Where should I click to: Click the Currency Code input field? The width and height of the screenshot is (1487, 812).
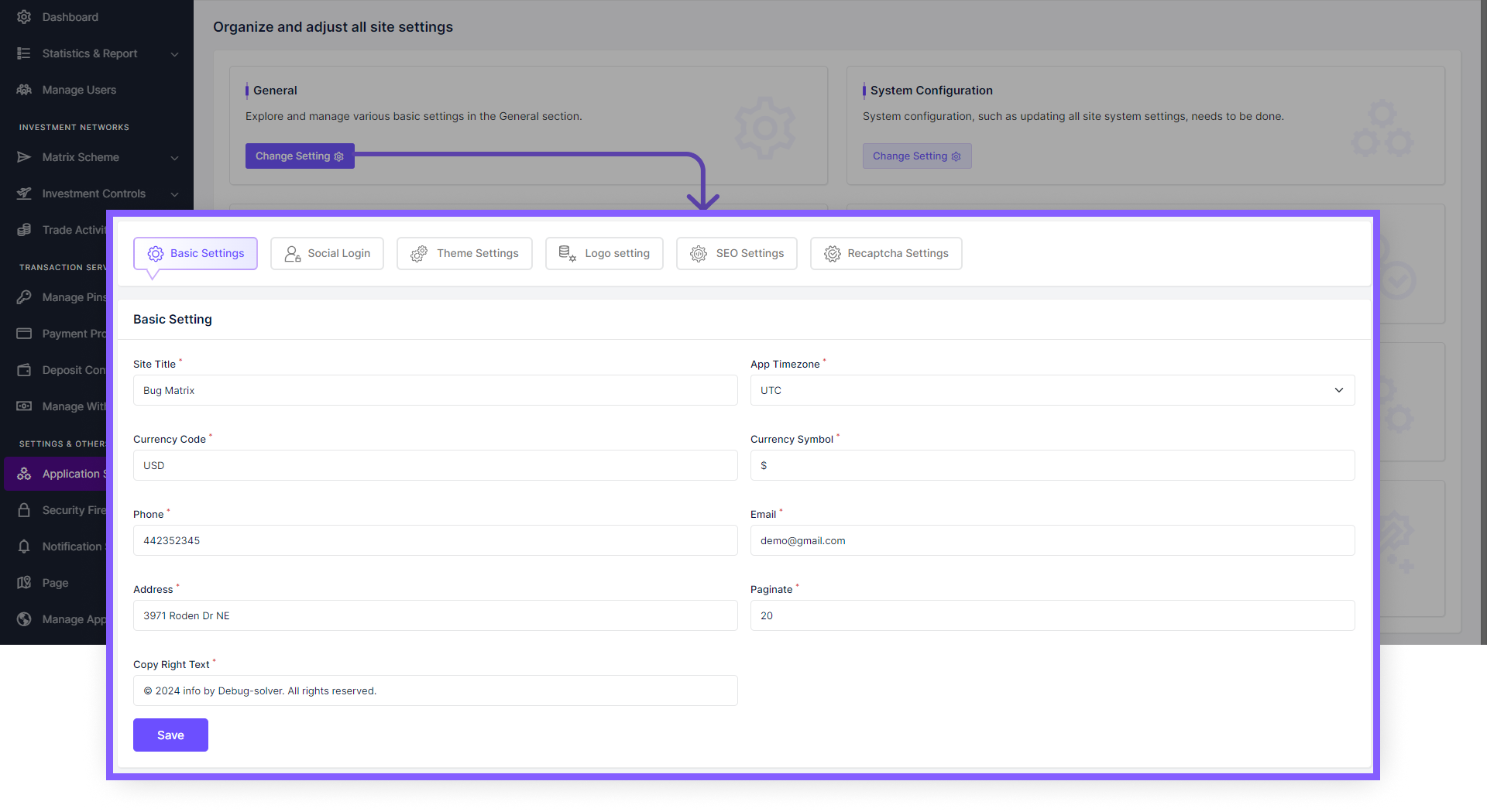[435, 465]
